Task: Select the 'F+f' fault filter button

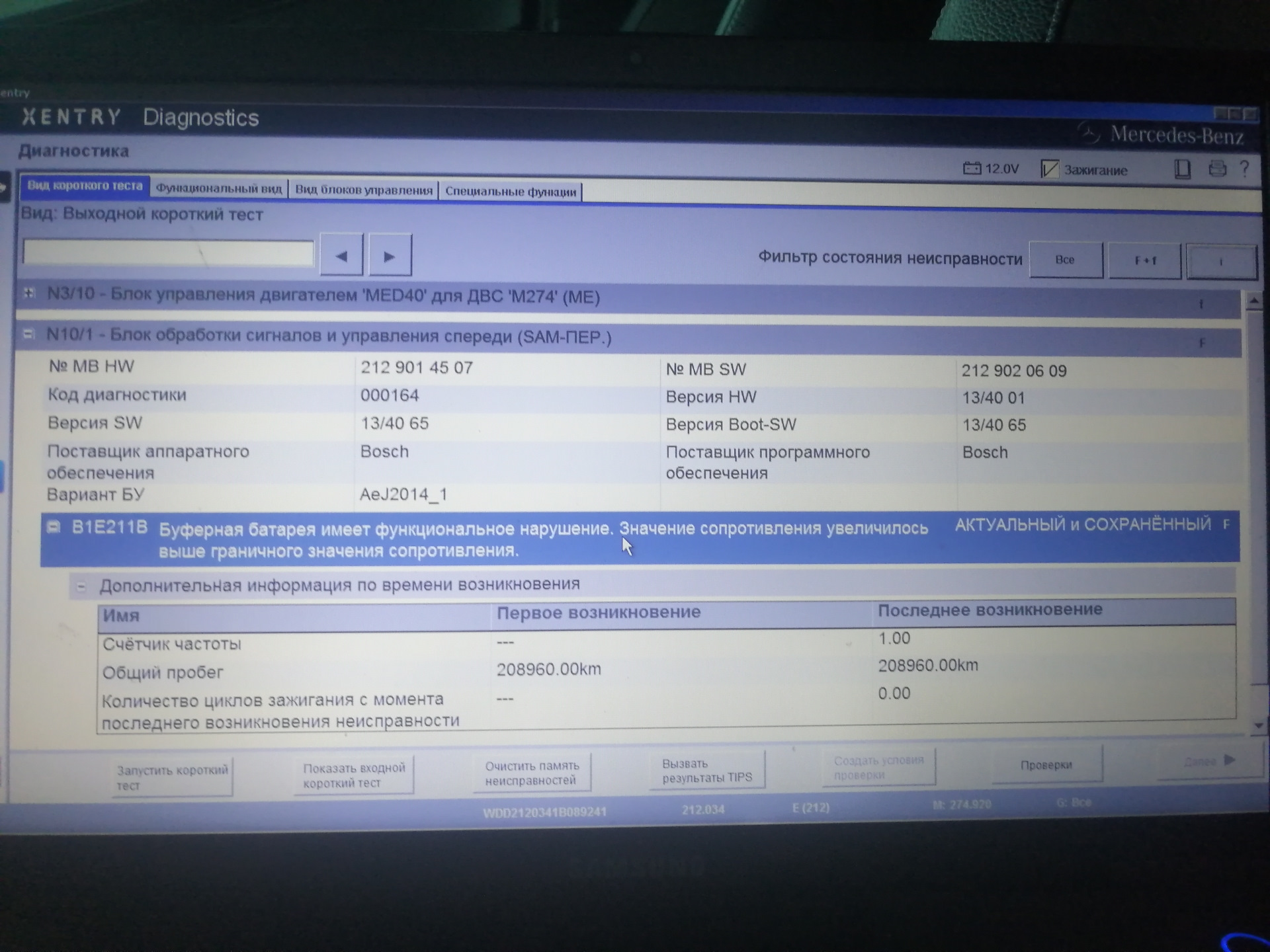Action: [1145, 260]
